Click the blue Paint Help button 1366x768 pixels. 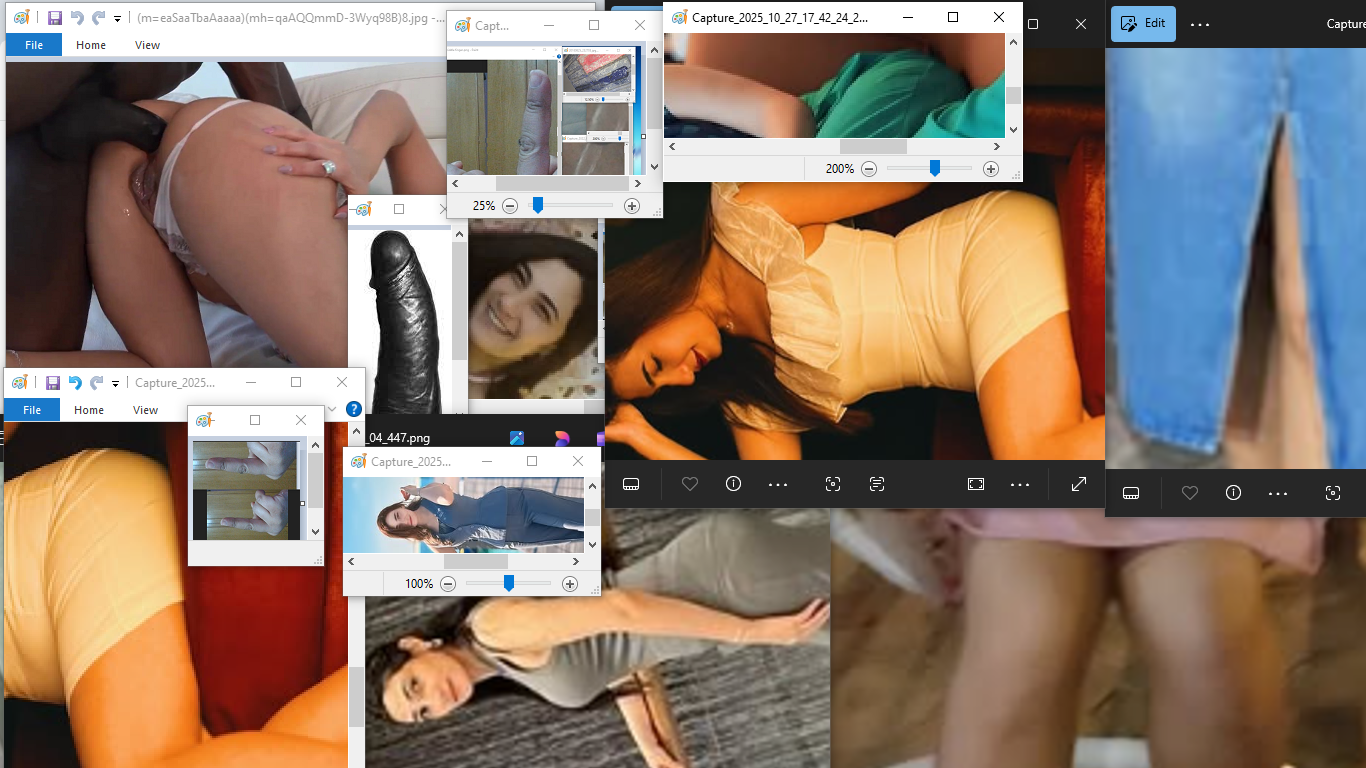pos(353,409)
